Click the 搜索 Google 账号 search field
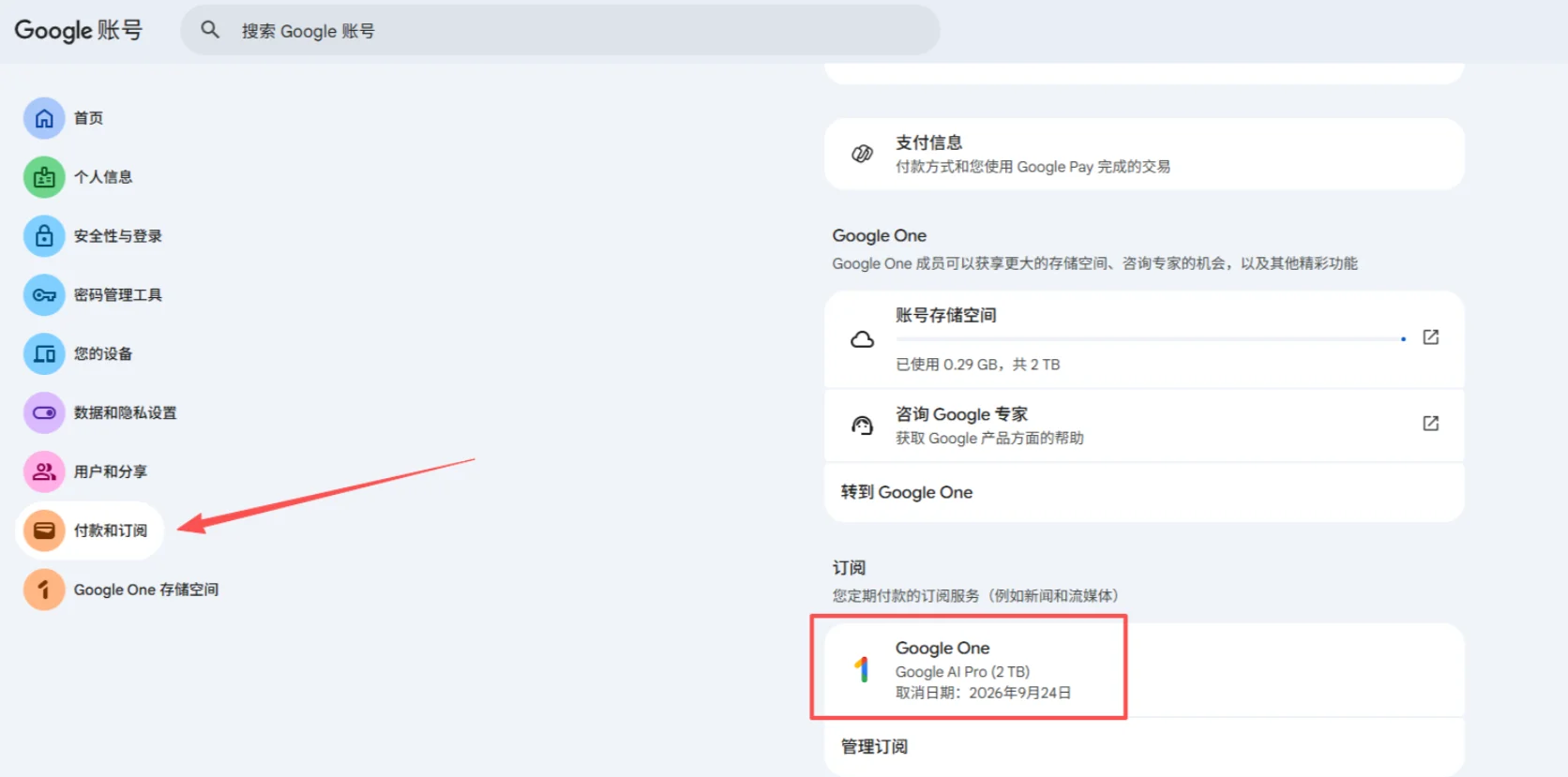The image size is (1568, 777). tap(560, 30)
